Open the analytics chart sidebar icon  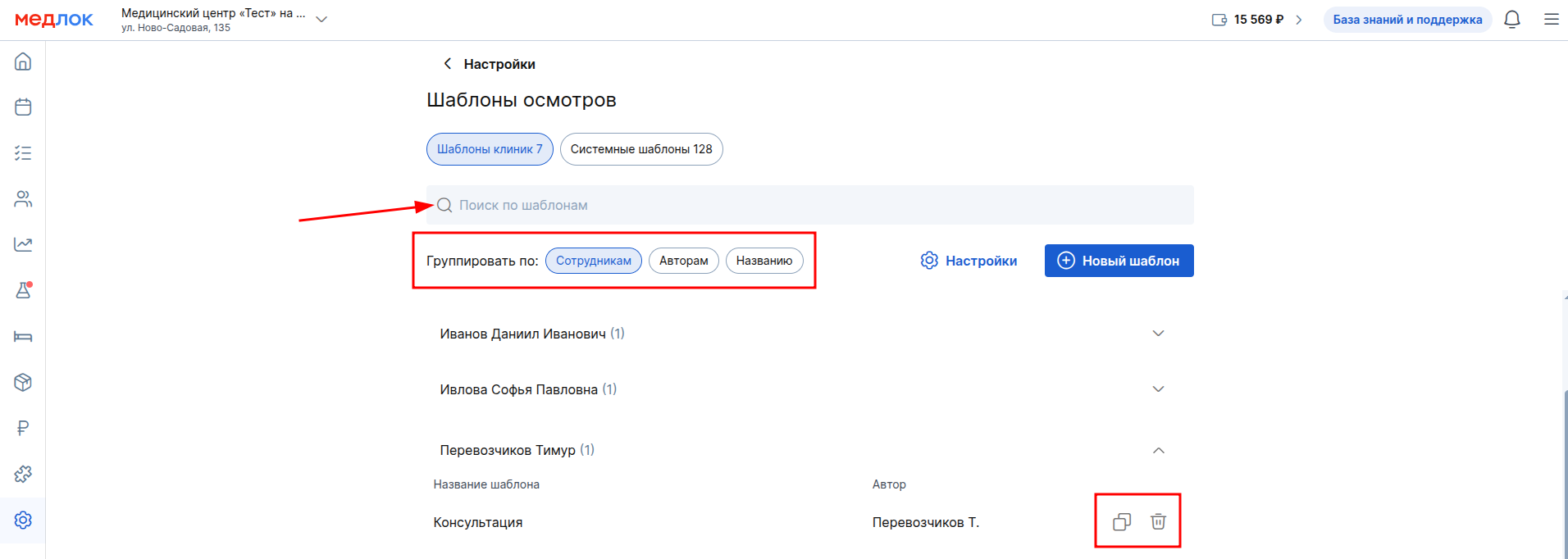[23, 244]
